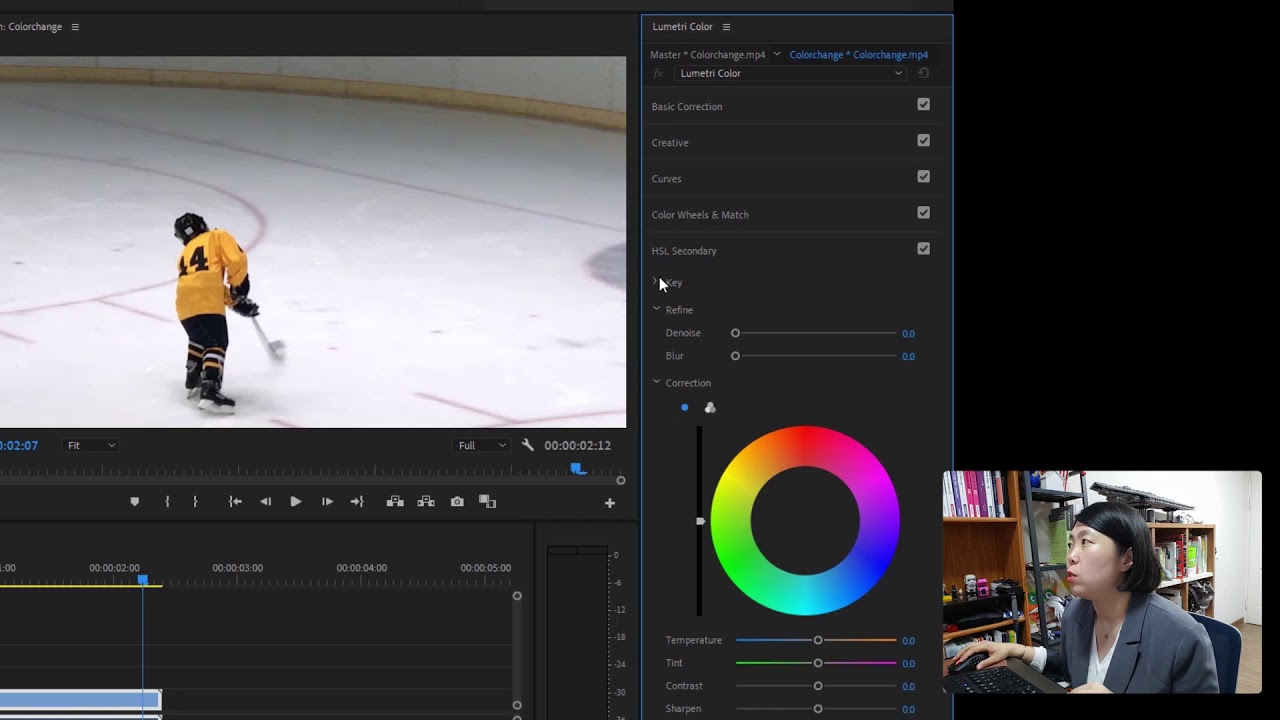Screen dimensions: 1280x720
Task: Select the Lumetri Color panel tab
Action: pos(682,27)
